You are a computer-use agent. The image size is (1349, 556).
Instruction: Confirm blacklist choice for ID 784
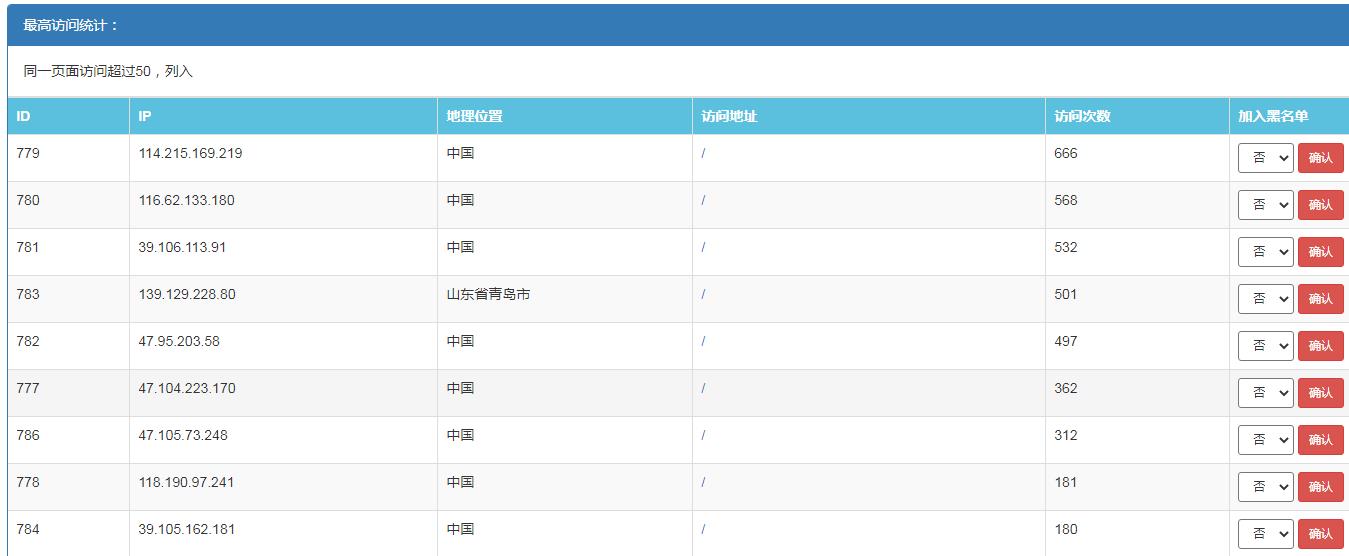tap(1320, 534)
